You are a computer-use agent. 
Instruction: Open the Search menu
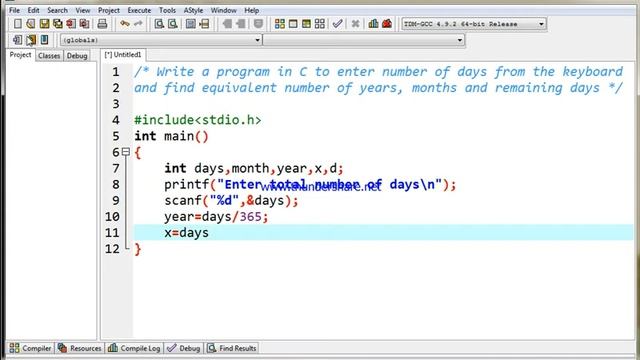click(57, 10)
